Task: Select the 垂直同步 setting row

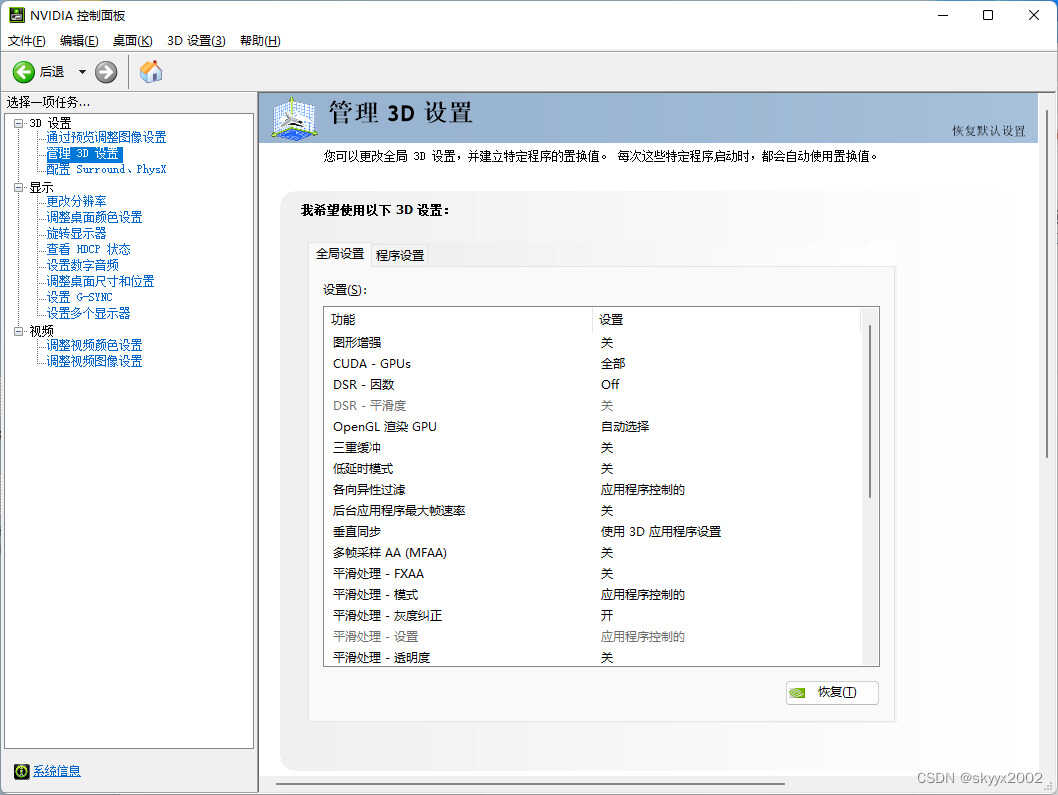Action: (x=357, y=531)
